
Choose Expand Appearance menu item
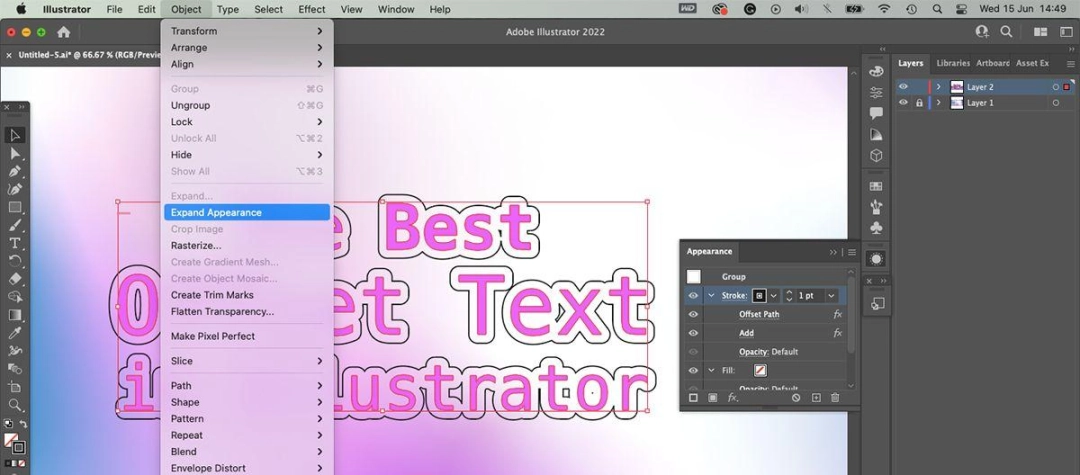click(x=247, y=213)
